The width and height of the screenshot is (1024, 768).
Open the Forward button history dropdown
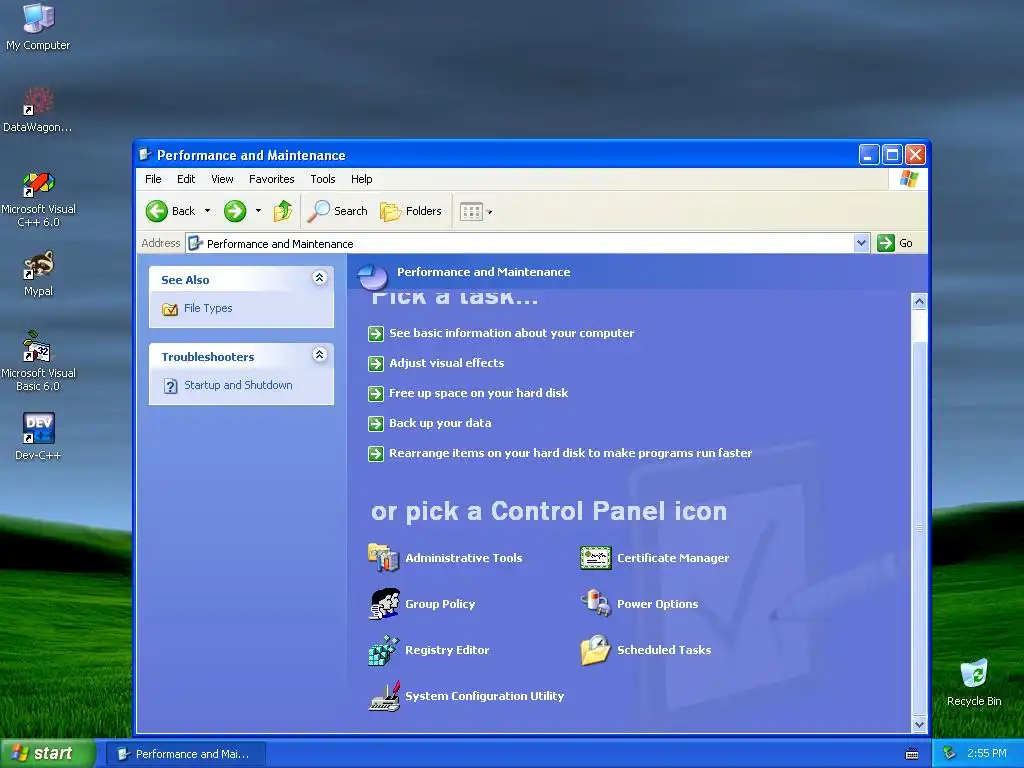259,211
